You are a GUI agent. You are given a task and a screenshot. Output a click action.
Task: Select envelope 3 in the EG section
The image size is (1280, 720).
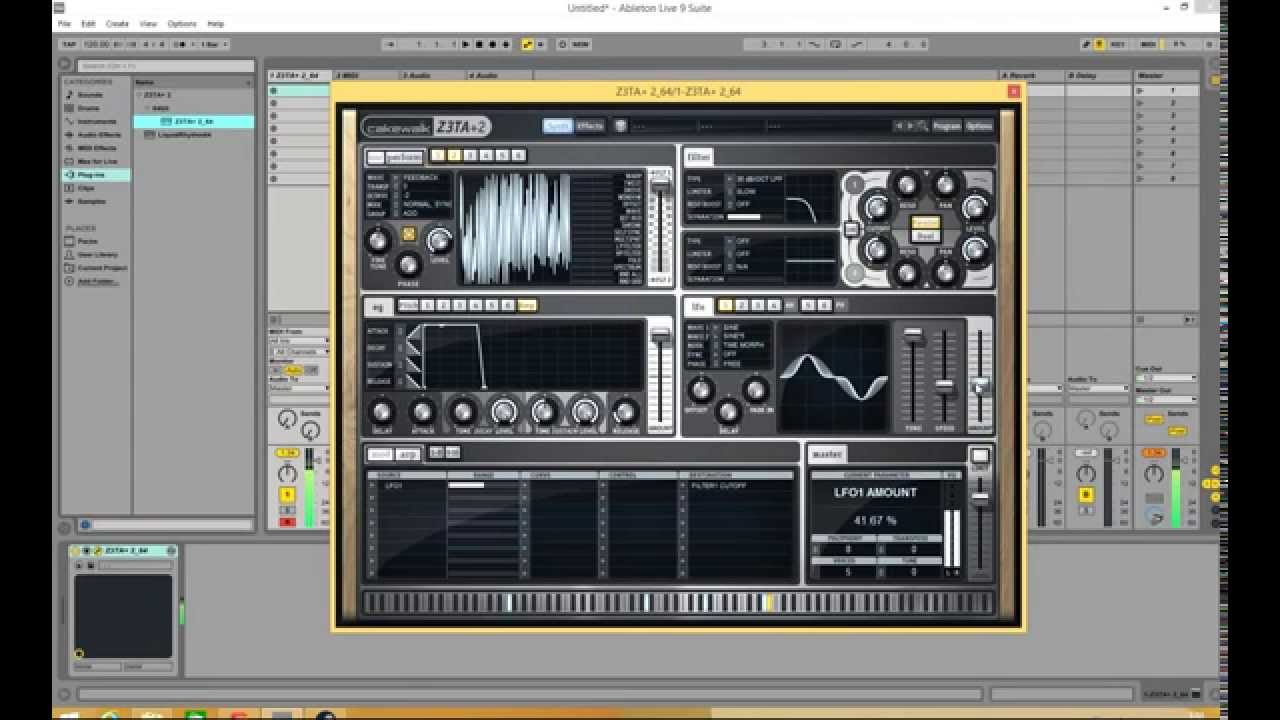tap(459, 305)
